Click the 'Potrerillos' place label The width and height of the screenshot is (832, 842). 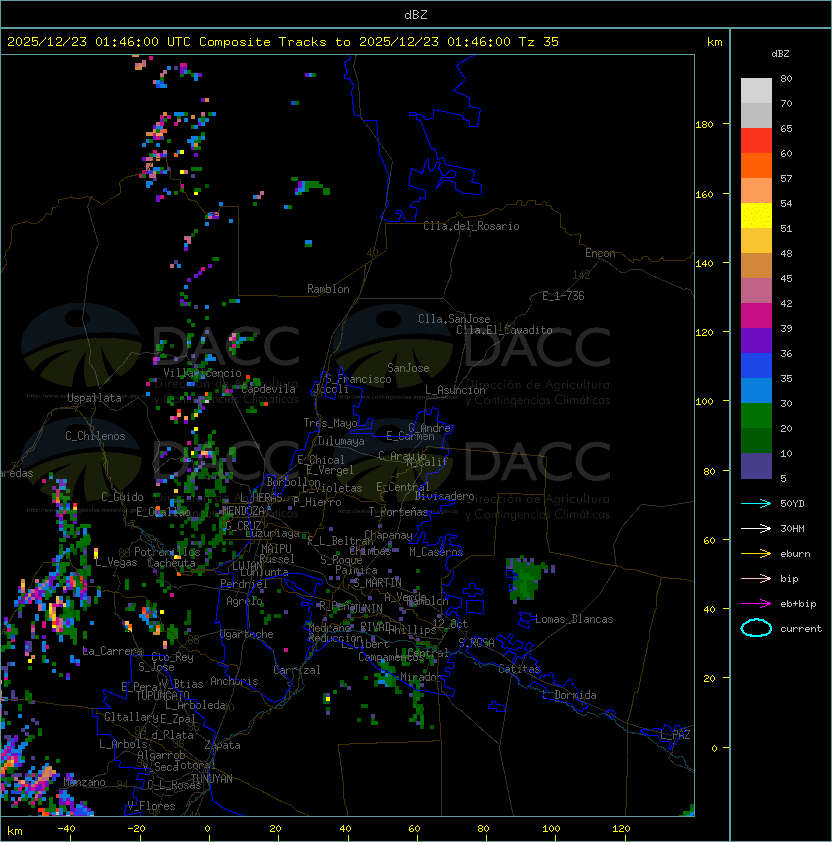click(x=167, y=552)
